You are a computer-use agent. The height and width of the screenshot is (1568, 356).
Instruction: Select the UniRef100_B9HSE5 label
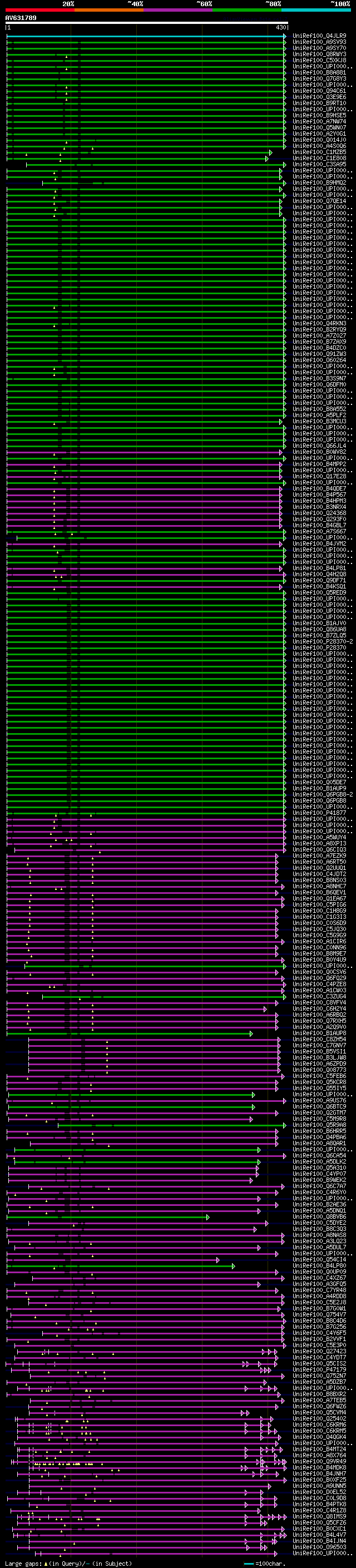(319, 115)
